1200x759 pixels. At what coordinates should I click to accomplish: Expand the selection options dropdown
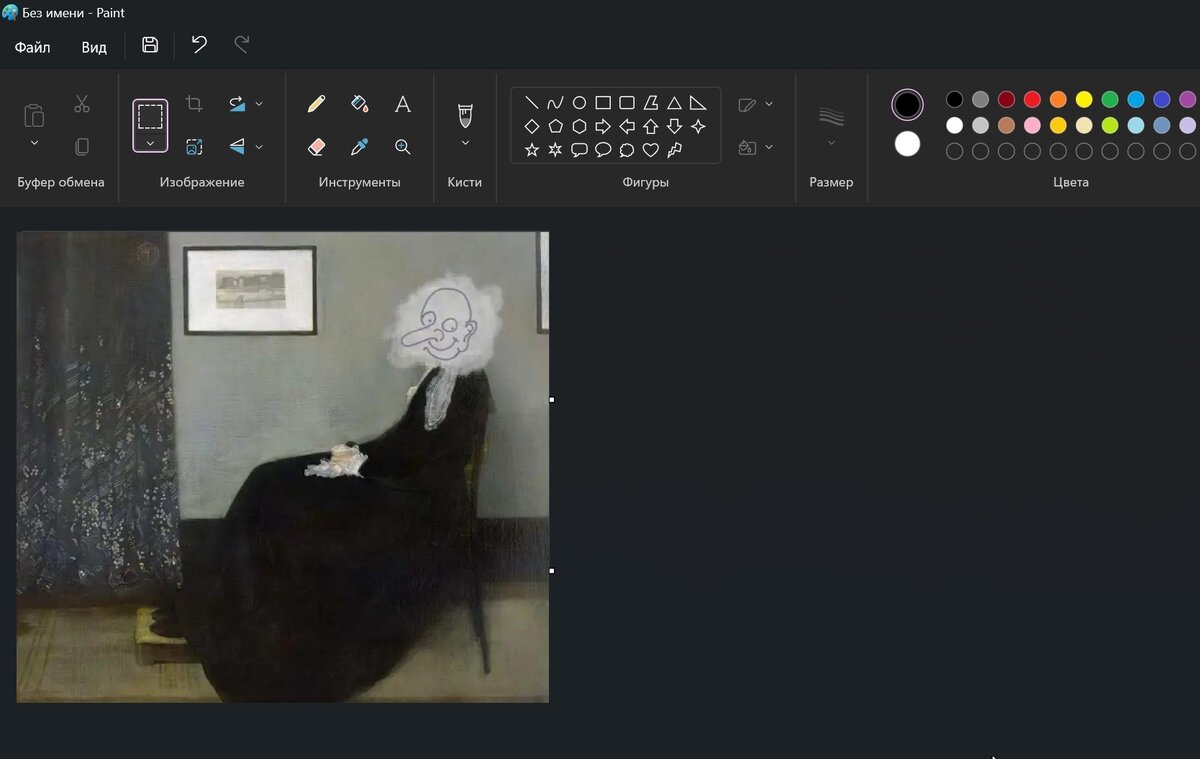pyautogui.click(x=150, y=143)
